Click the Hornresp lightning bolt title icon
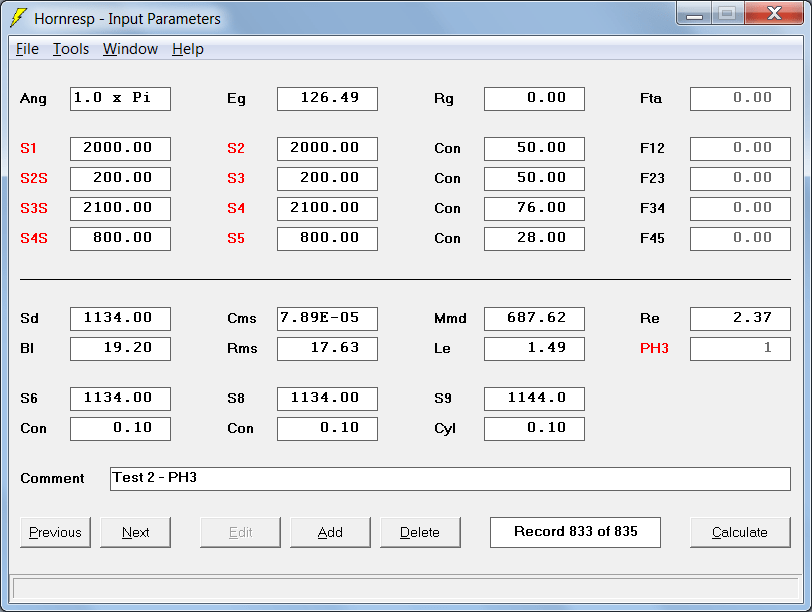The width and height of the screenshot is (812, 612). tap(18, 18)
